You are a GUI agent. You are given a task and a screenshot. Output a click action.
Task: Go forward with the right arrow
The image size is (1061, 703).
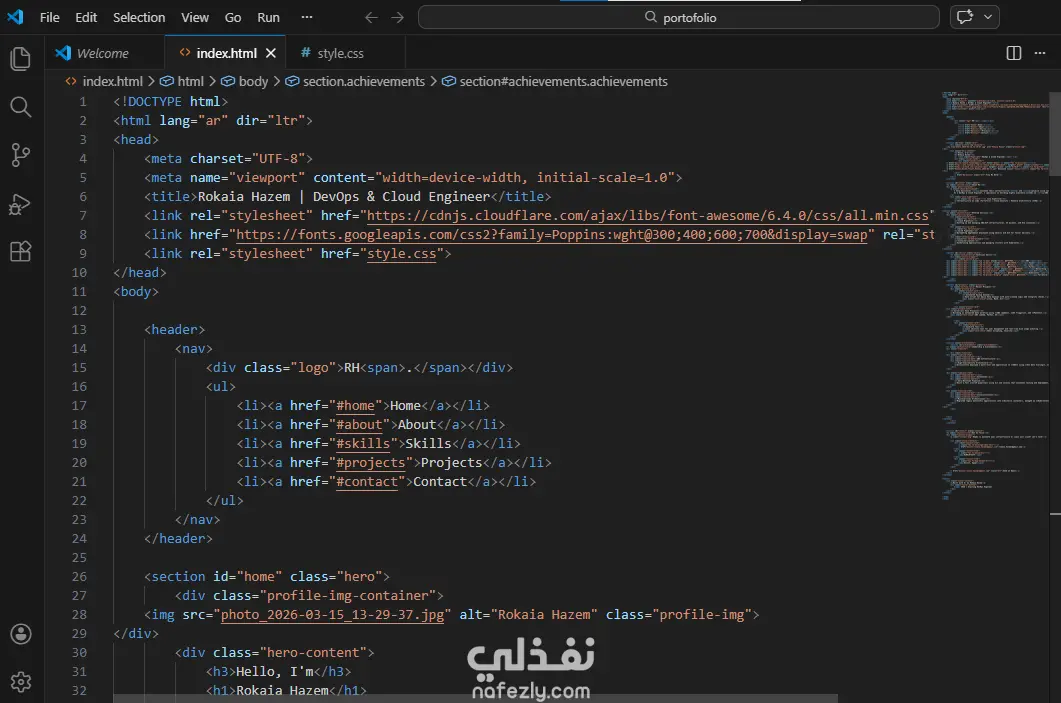coord(397,18)
